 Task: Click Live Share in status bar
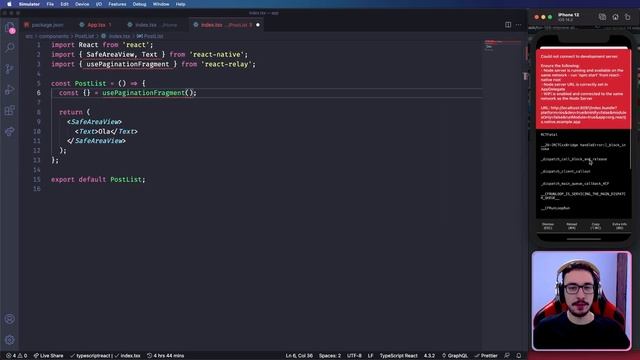[48, 356]
